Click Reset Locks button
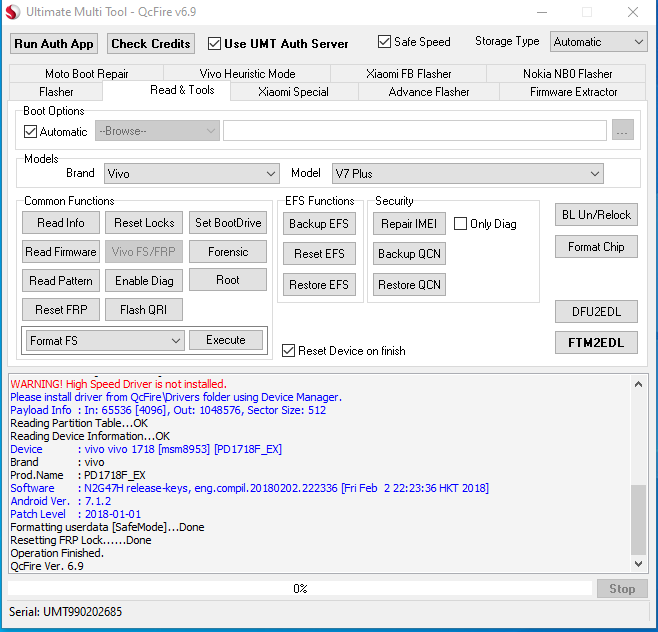The width and height of the screenshot is (658, 632). click(144, 222)
